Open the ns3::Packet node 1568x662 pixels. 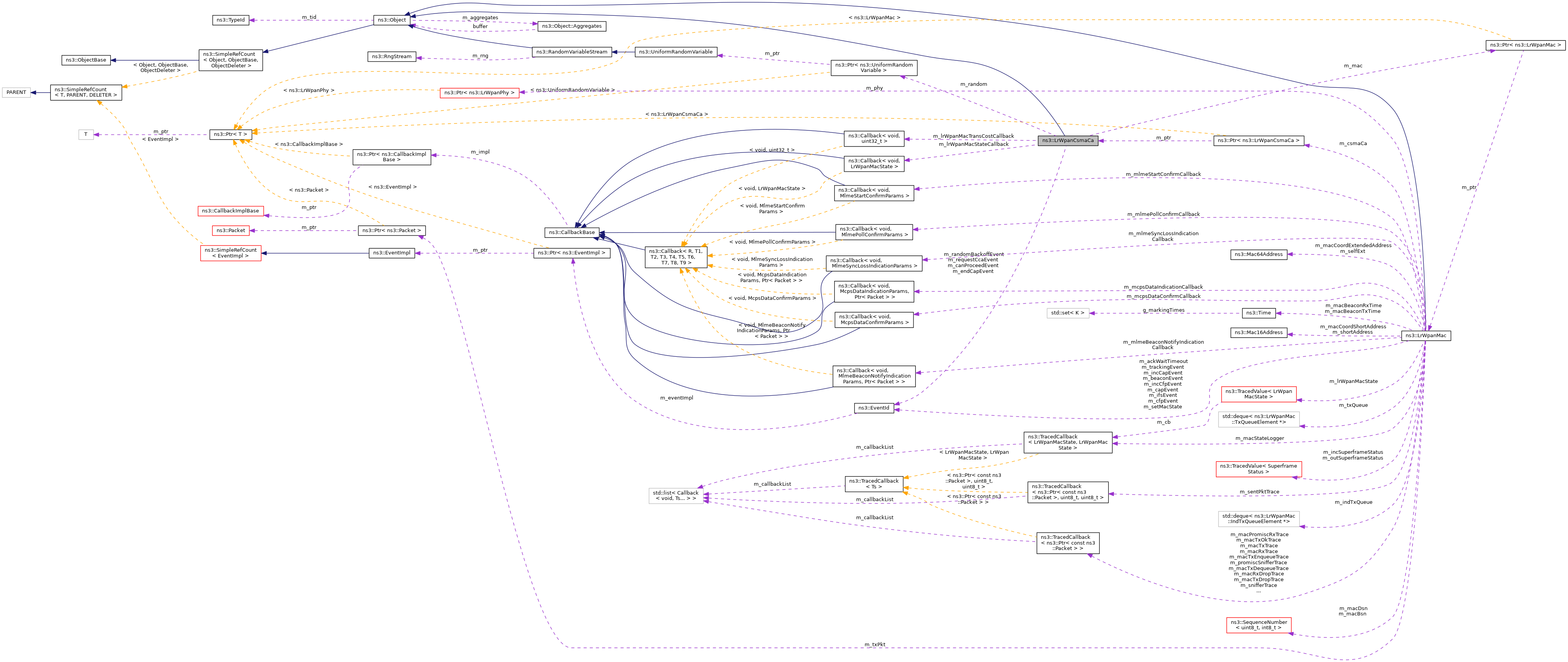pos(231,231)
